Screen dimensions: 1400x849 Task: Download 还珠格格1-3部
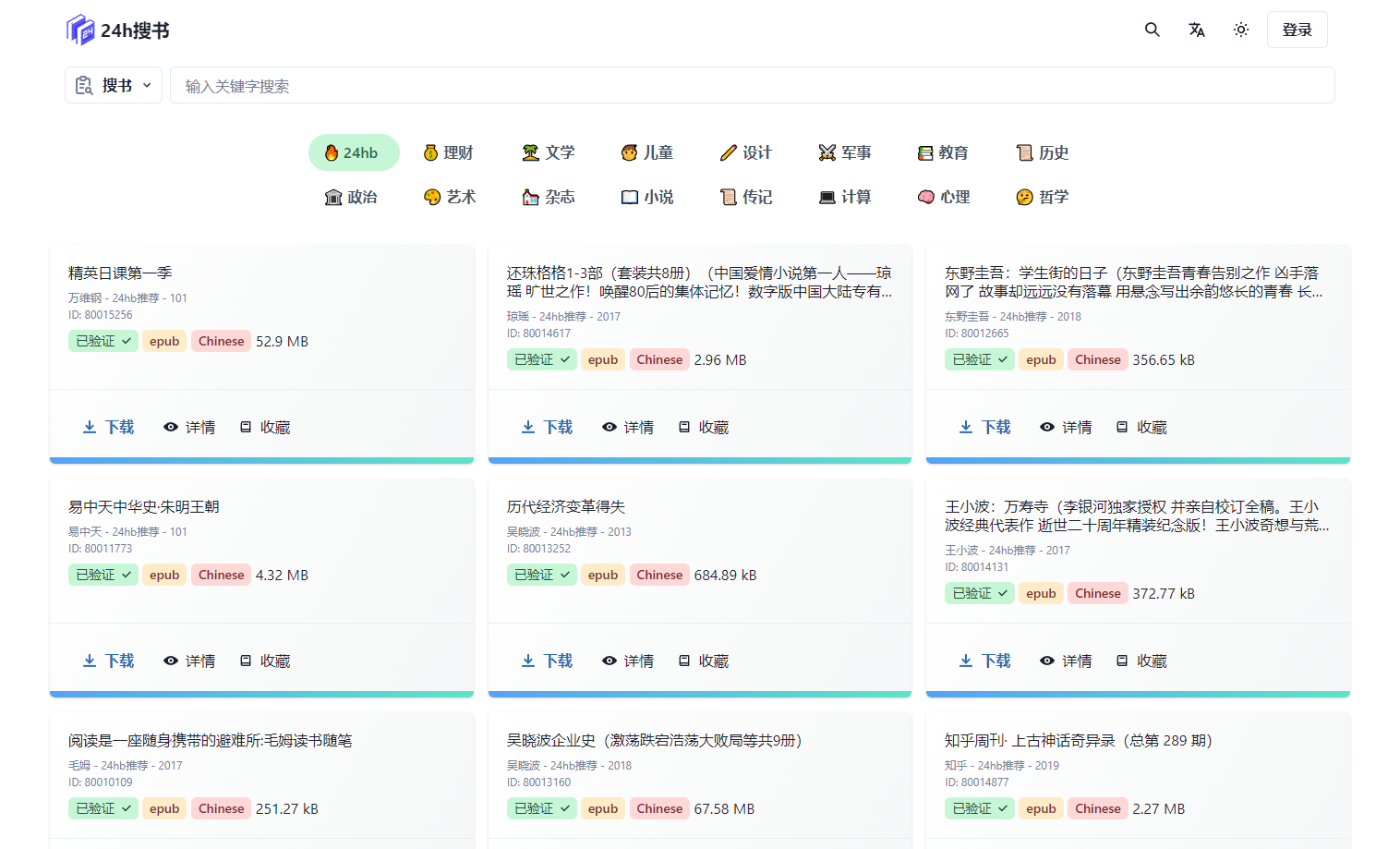click(x=547, y=427)
